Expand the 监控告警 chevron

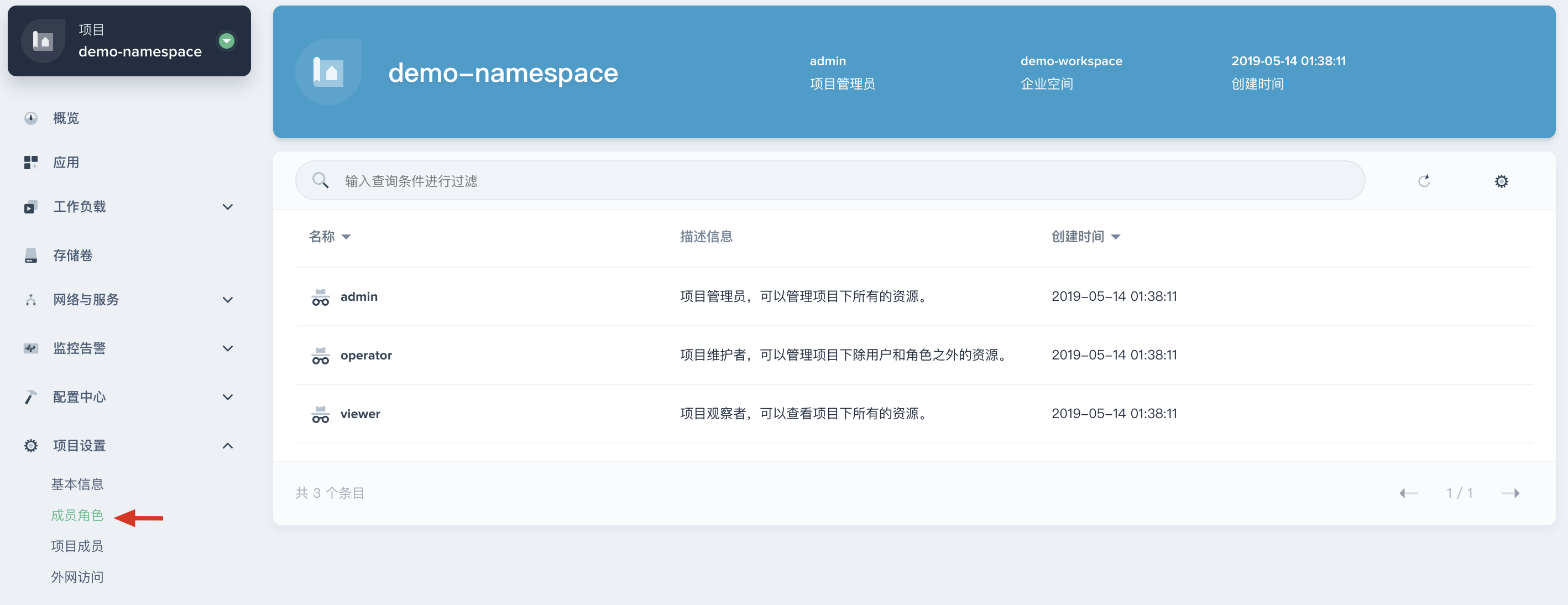click(228, 348)
